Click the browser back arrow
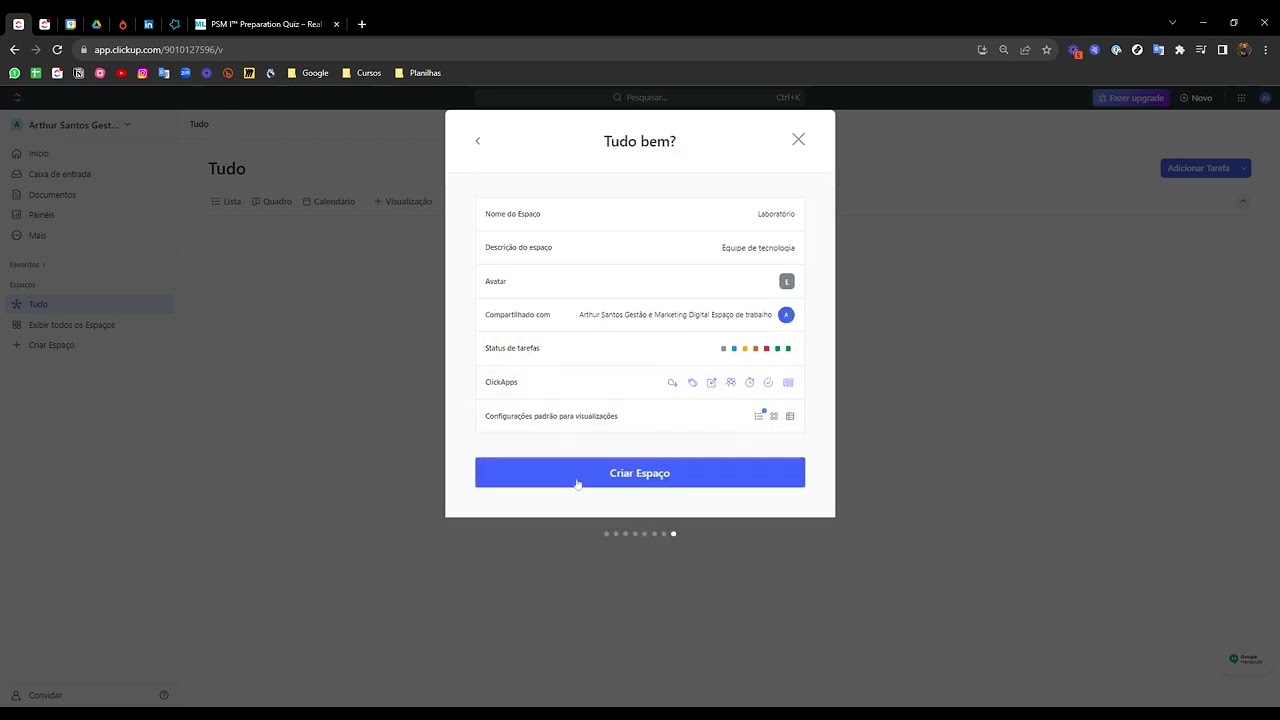Image resolution: width=1280 pixels, height=720 pixels. coord(14,50)
